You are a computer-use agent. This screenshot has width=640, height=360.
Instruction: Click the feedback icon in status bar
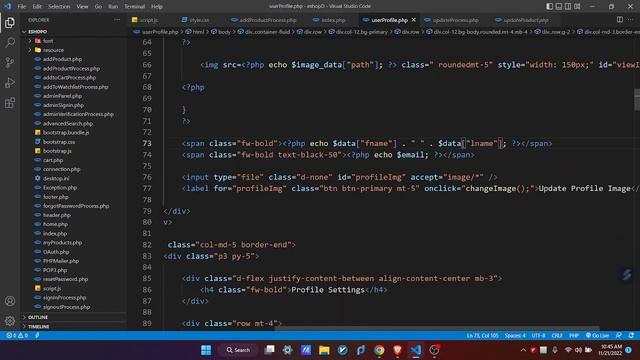(x=619, y=336)
